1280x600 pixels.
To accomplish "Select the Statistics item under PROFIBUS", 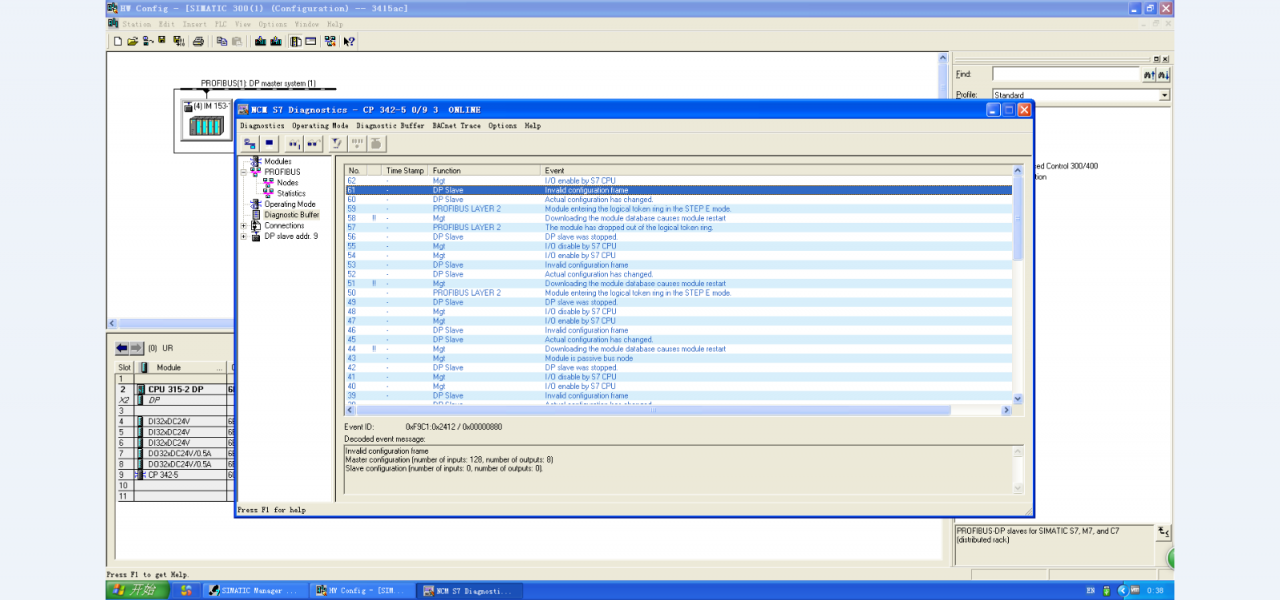I will coord(291,193).
